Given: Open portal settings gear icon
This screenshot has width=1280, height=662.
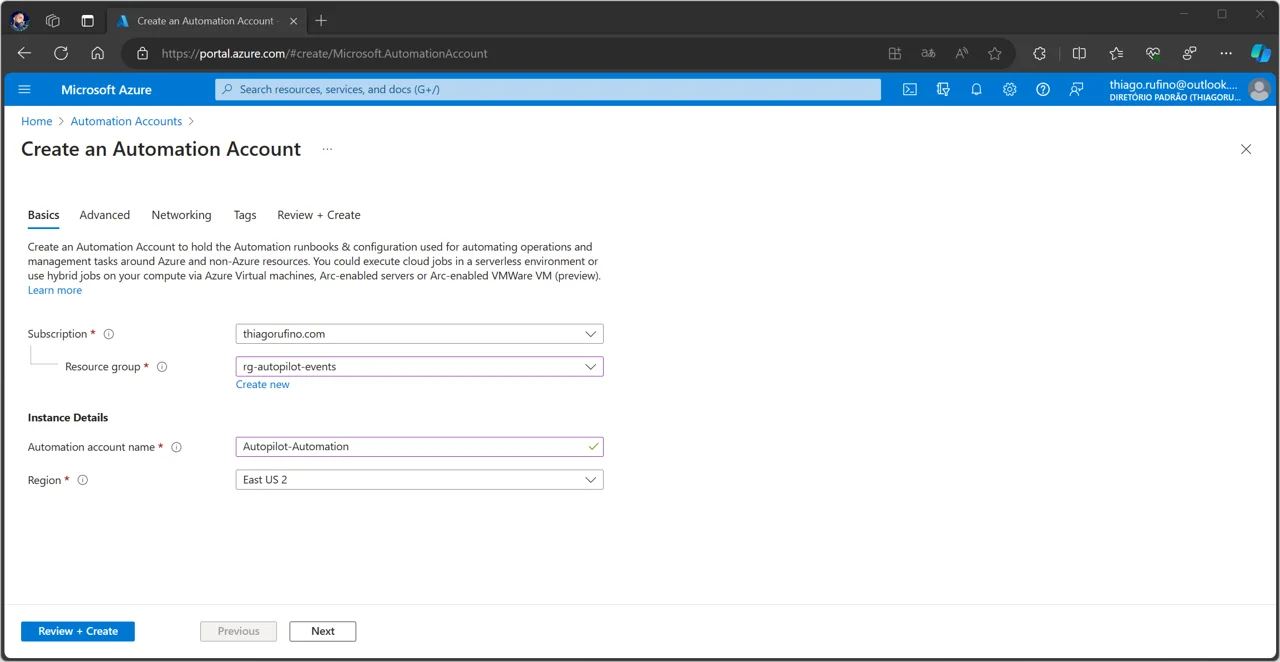Looking at the screenshot, I should pos(1010,89).
